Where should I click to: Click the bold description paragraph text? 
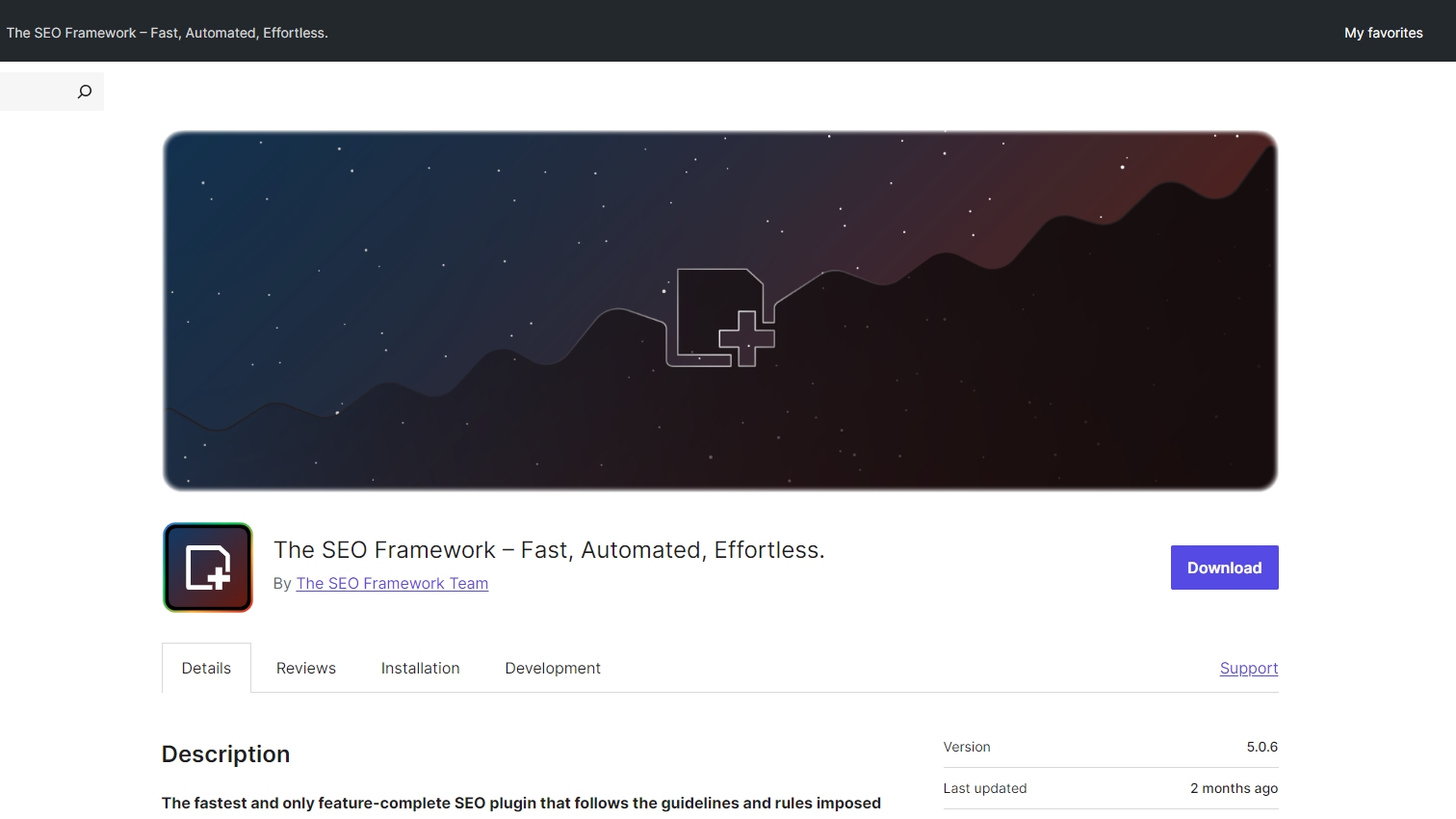coord(521,804)
